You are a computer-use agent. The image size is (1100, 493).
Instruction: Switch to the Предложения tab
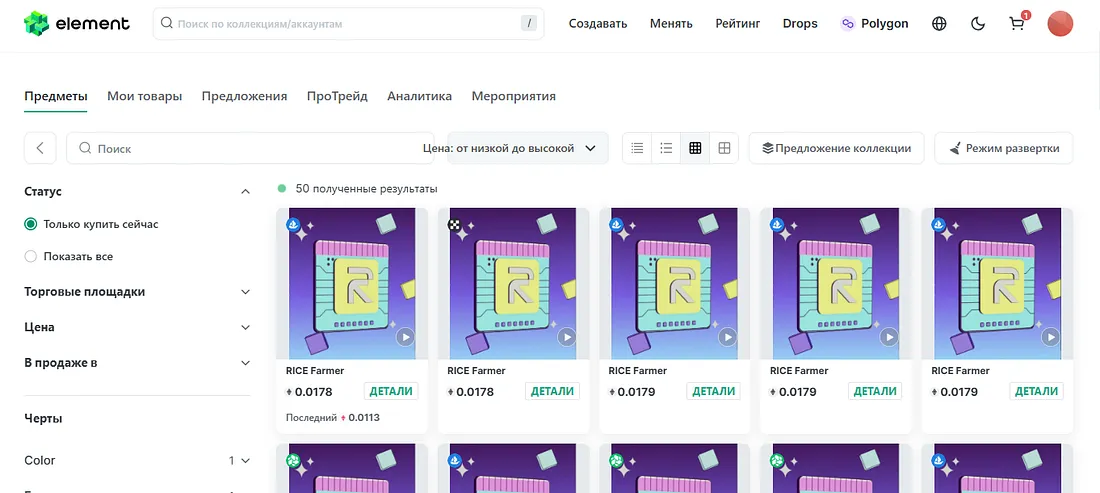pos(244,96)
